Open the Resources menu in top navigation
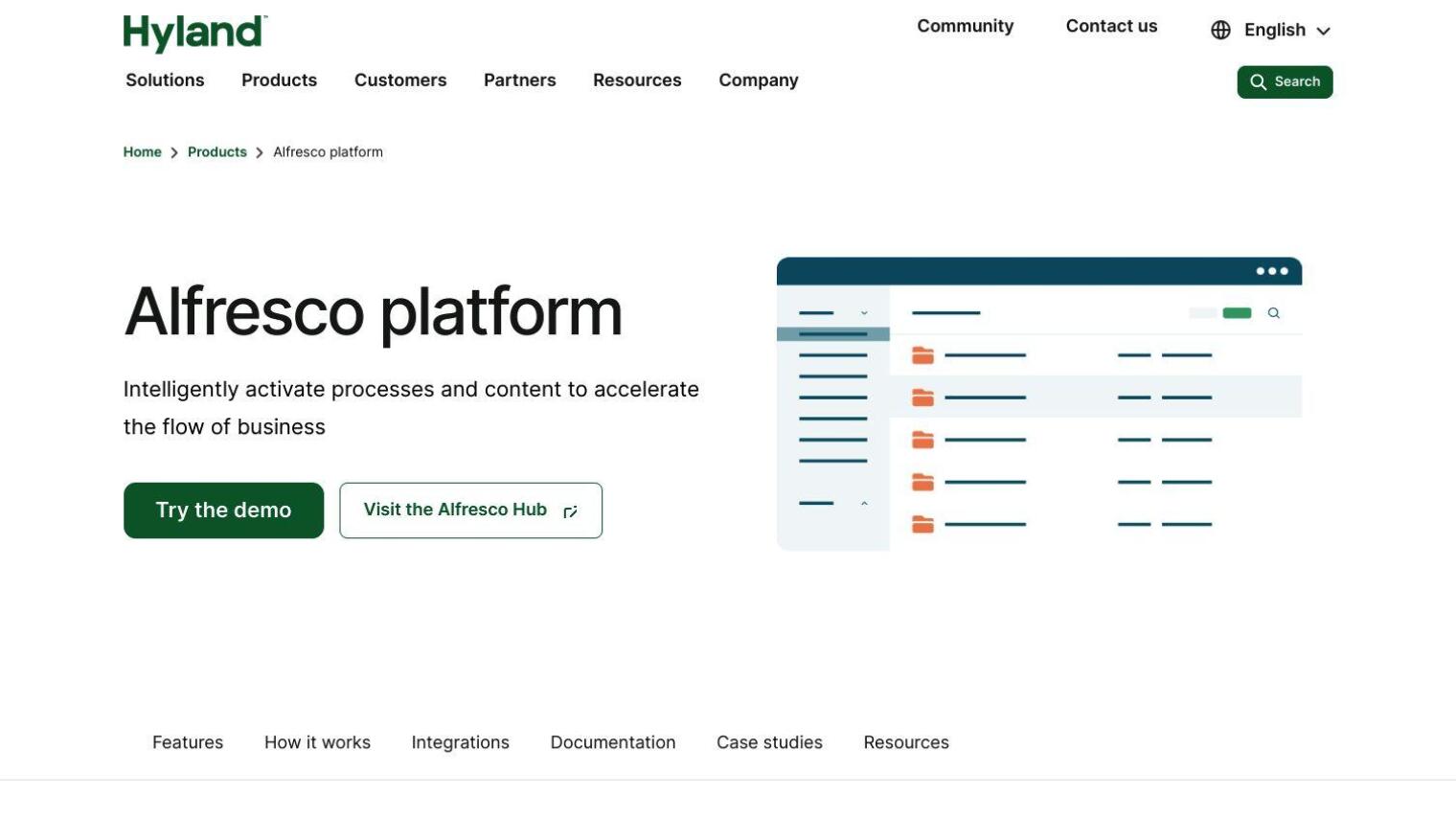 pyautogui.click(x=637, y=80)
